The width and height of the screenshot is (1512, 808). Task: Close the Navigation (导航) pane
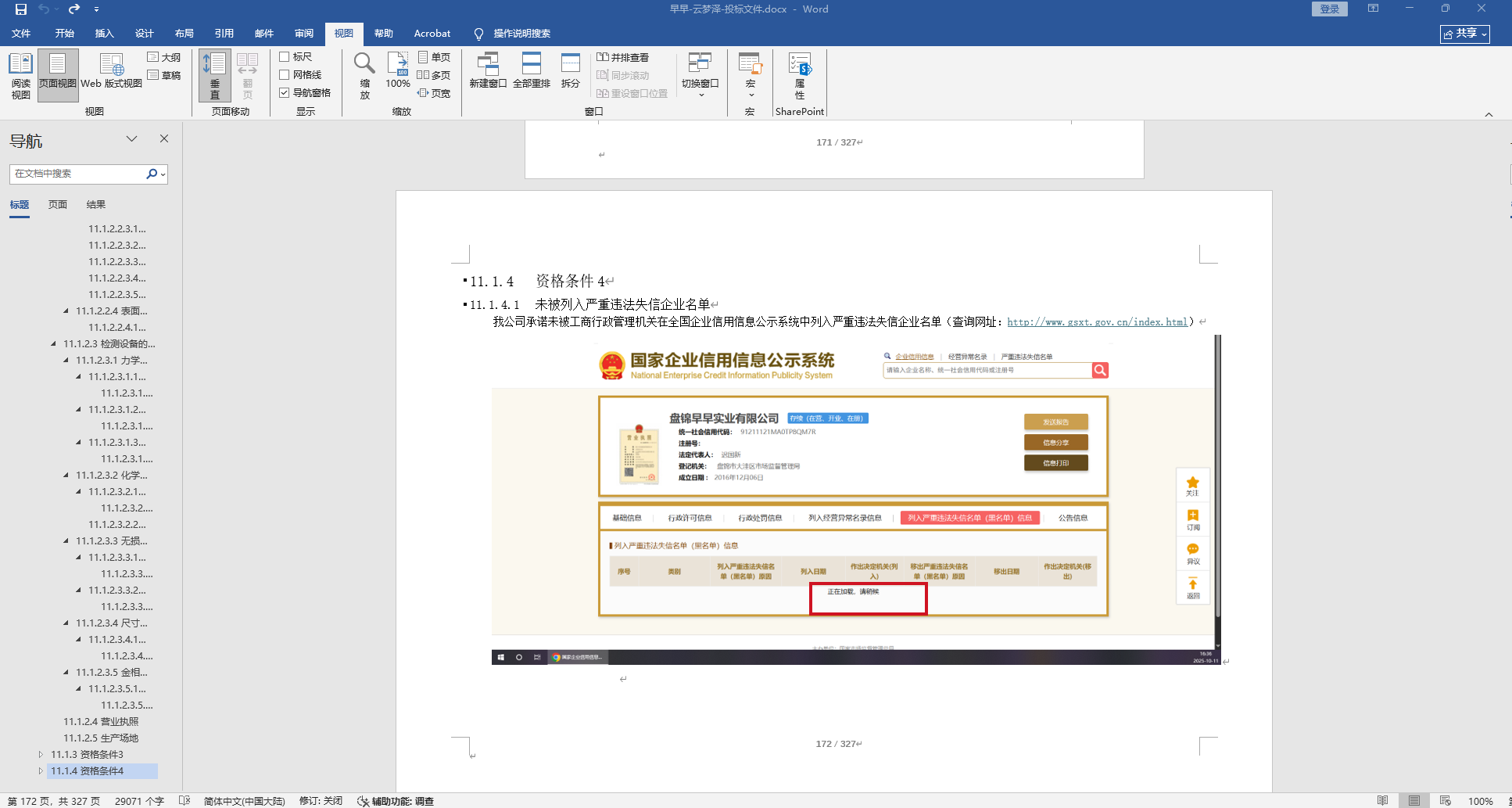point(164,138)
